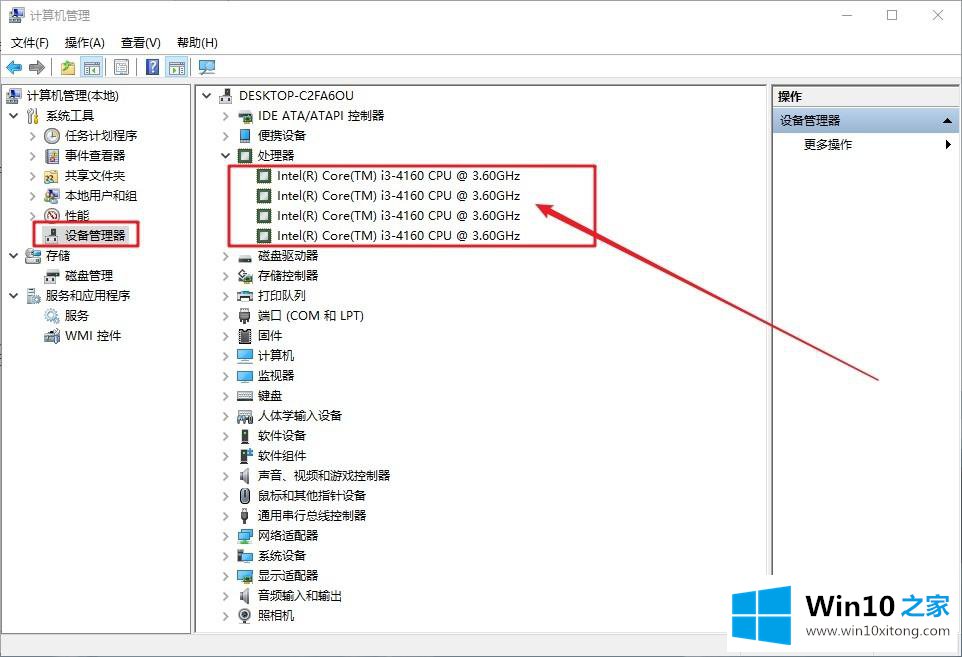Click the 性能 gauge icon
This screenshot has width=962, height=657.
pos(52,215)
